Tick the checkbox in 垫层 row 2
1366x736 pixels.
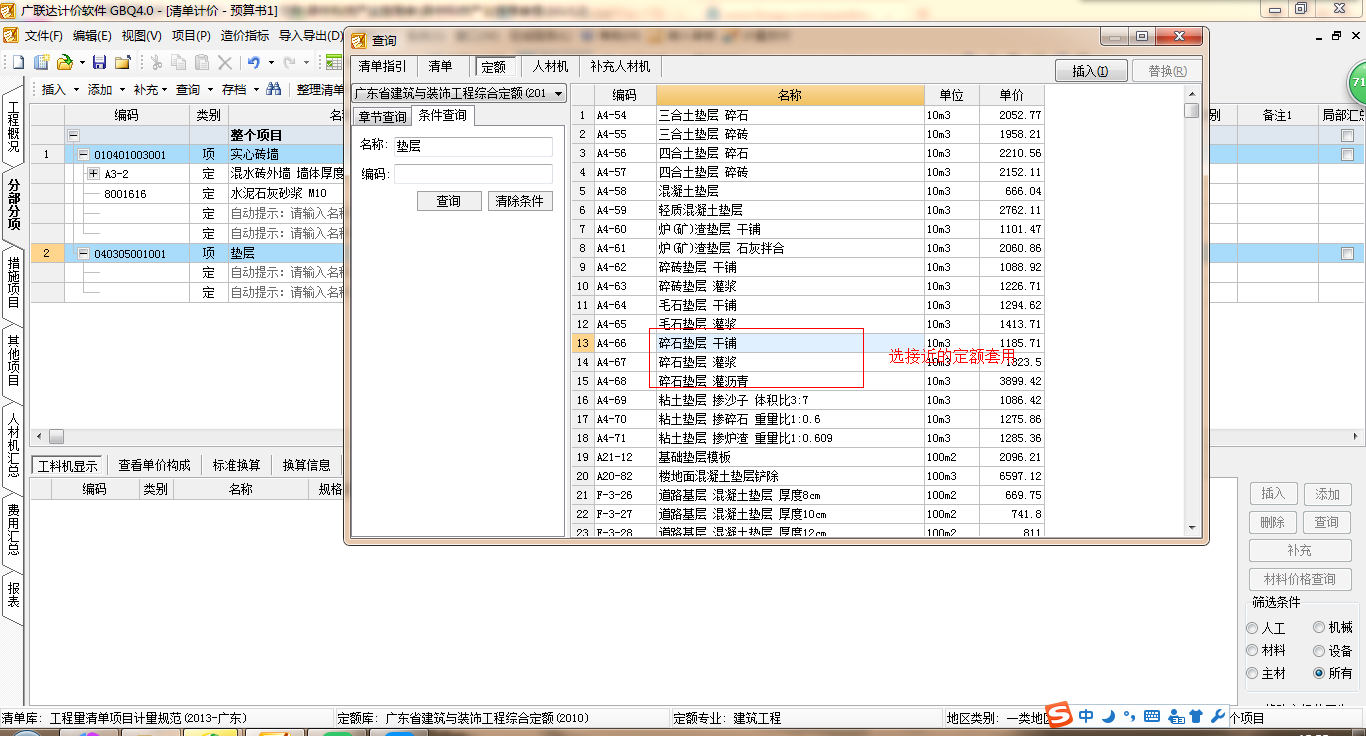point(1348,254)
